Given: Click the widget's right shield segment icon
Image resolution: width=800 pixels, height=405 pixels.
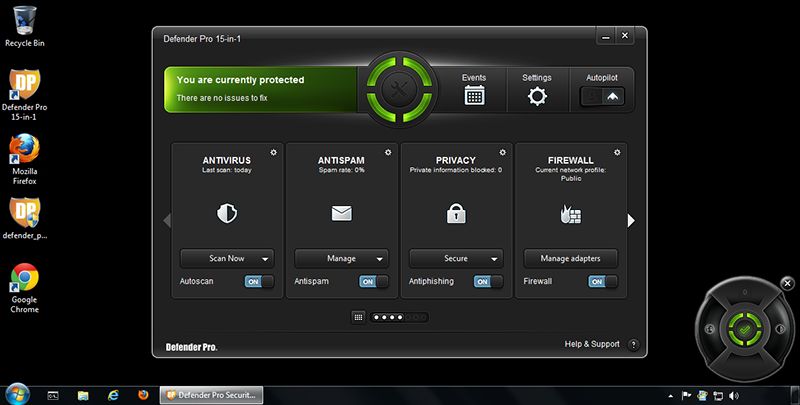Looking at the screenshot, I should [780, 329].
